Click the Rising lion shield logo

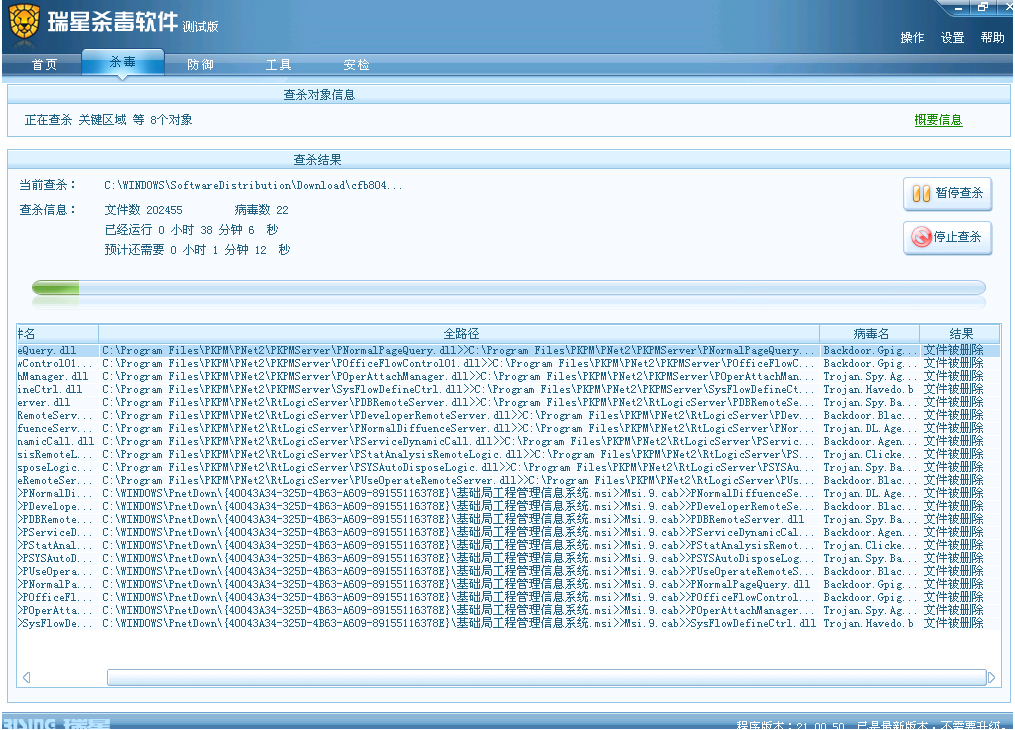coord(25,22)
